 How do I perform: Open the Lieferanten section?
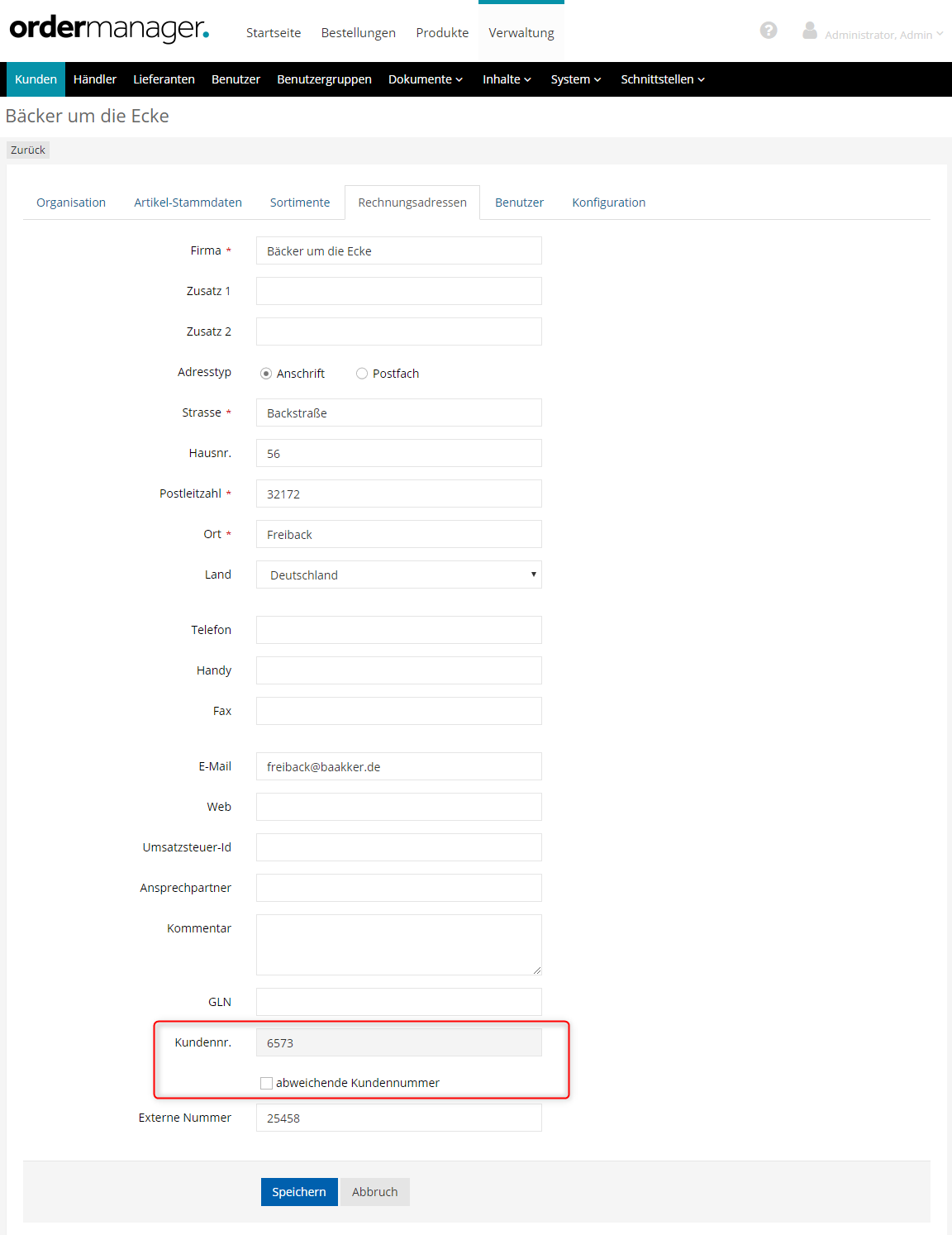[164, 79]
